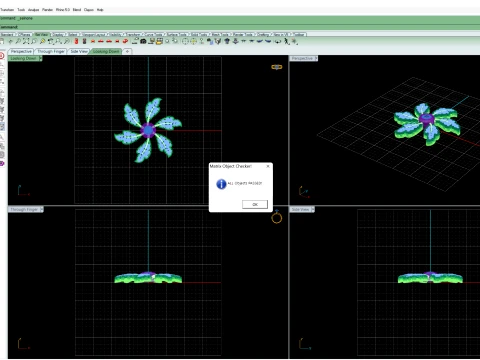
Task: Open the Clayoo menu
Action: pyautogui.click(x=89, y=10)
